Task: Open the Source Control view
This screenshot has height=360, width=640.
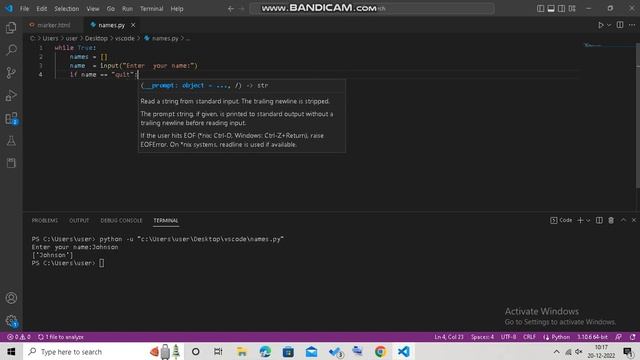Action: click(11, 73)
